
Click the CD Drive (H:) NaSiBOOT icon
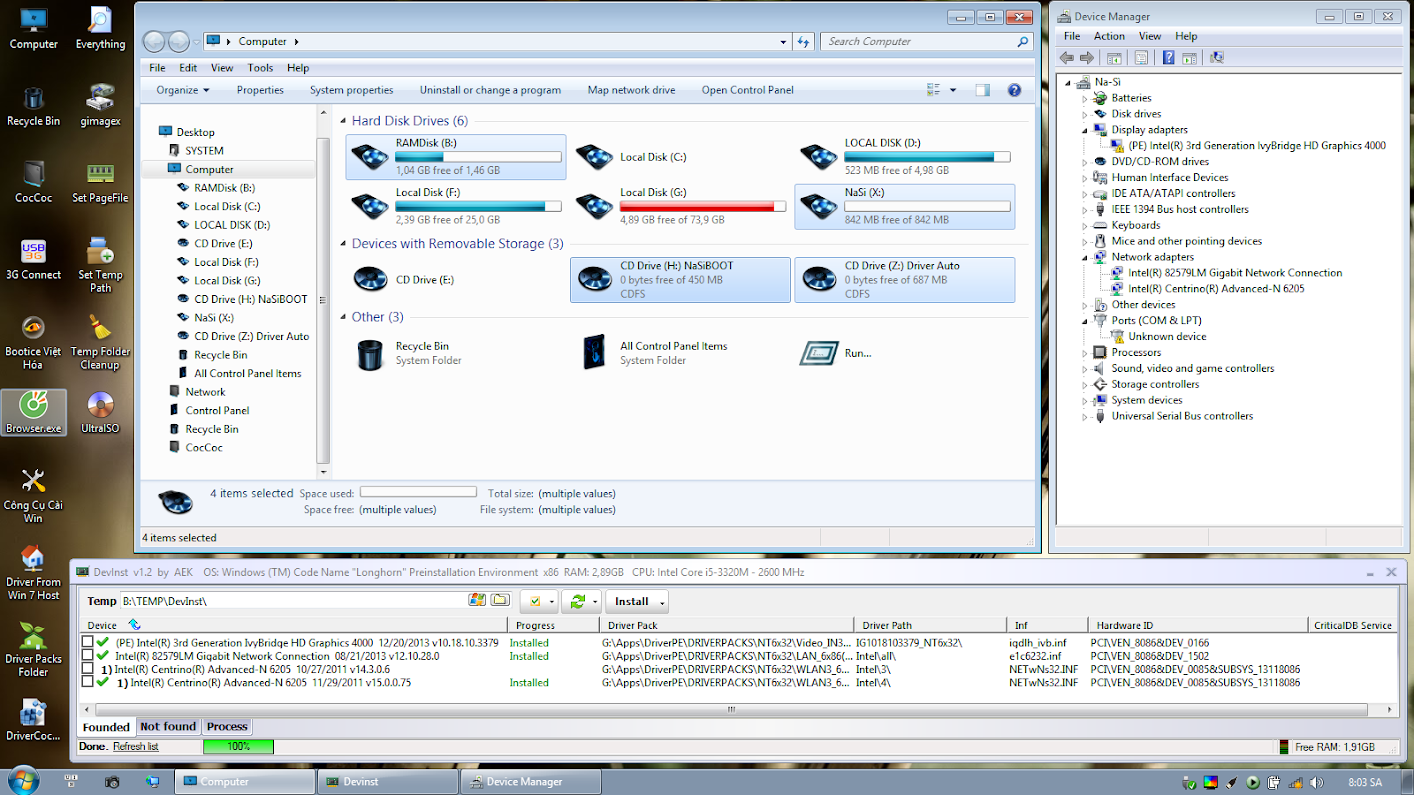(594, 280)
